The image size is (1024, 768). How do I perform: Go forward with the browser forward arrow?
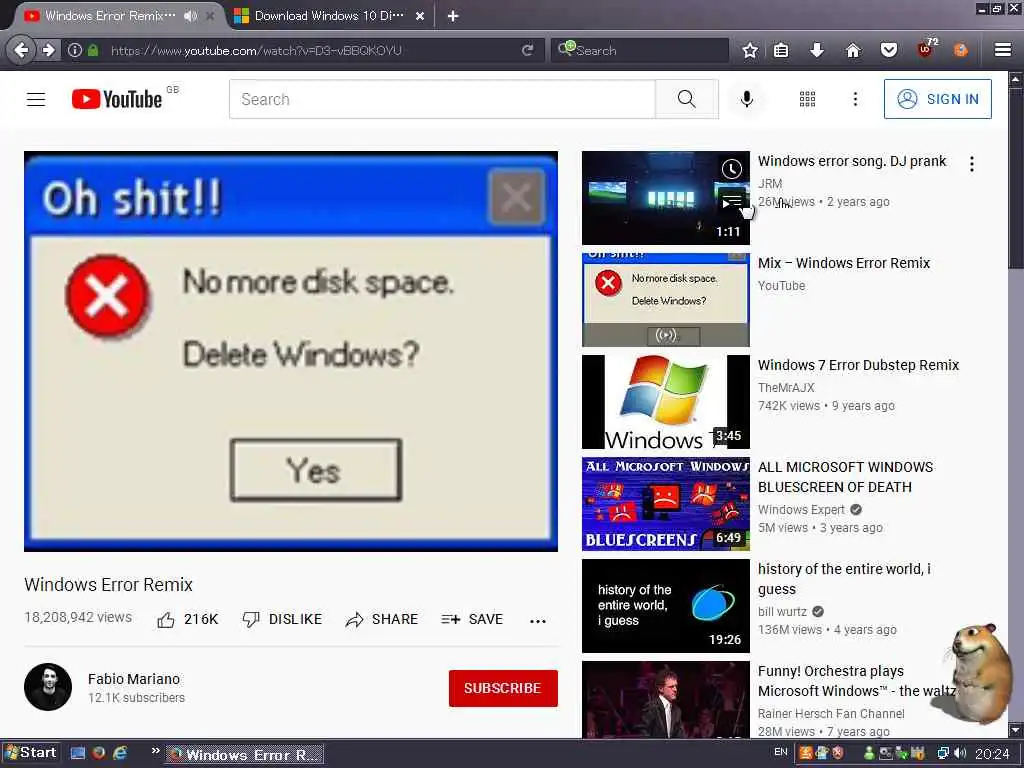(48, 50)
